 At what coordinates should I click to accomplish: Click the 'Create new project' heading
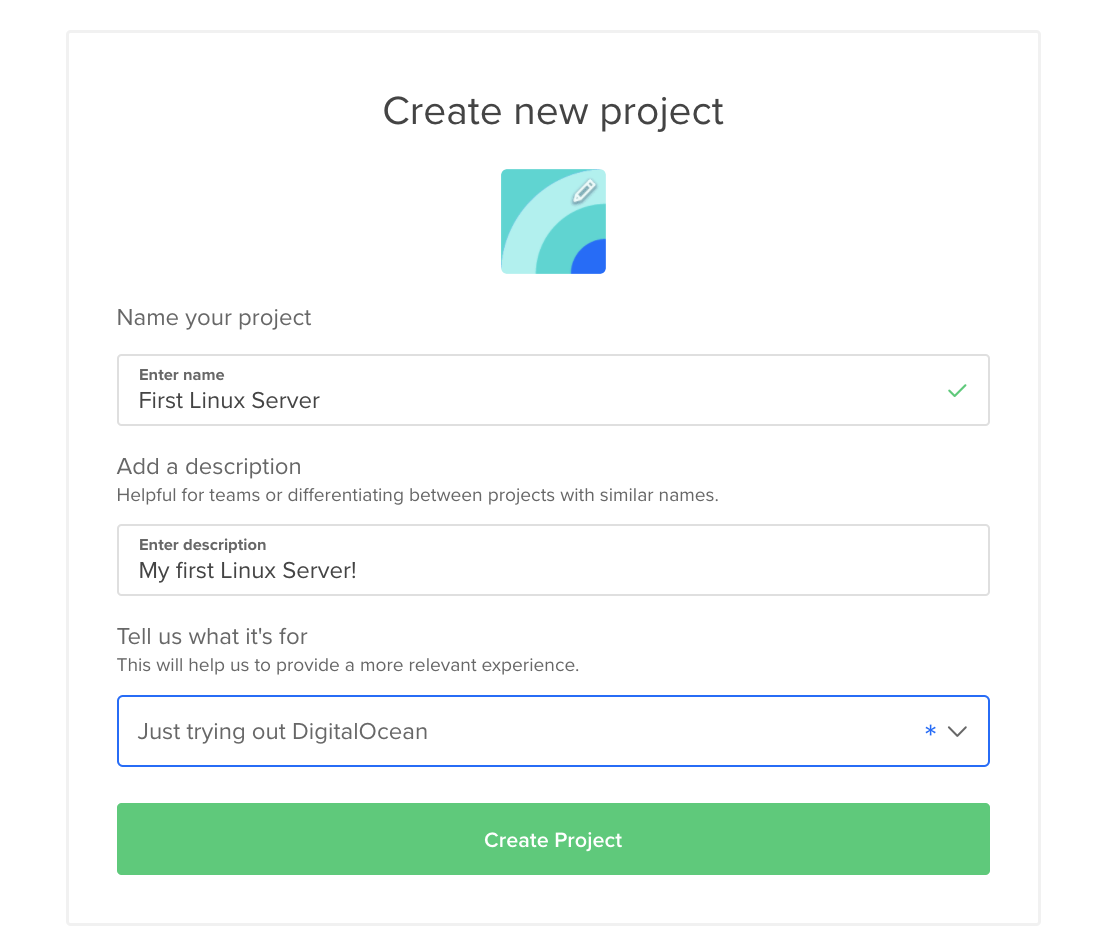click(553, 110)
